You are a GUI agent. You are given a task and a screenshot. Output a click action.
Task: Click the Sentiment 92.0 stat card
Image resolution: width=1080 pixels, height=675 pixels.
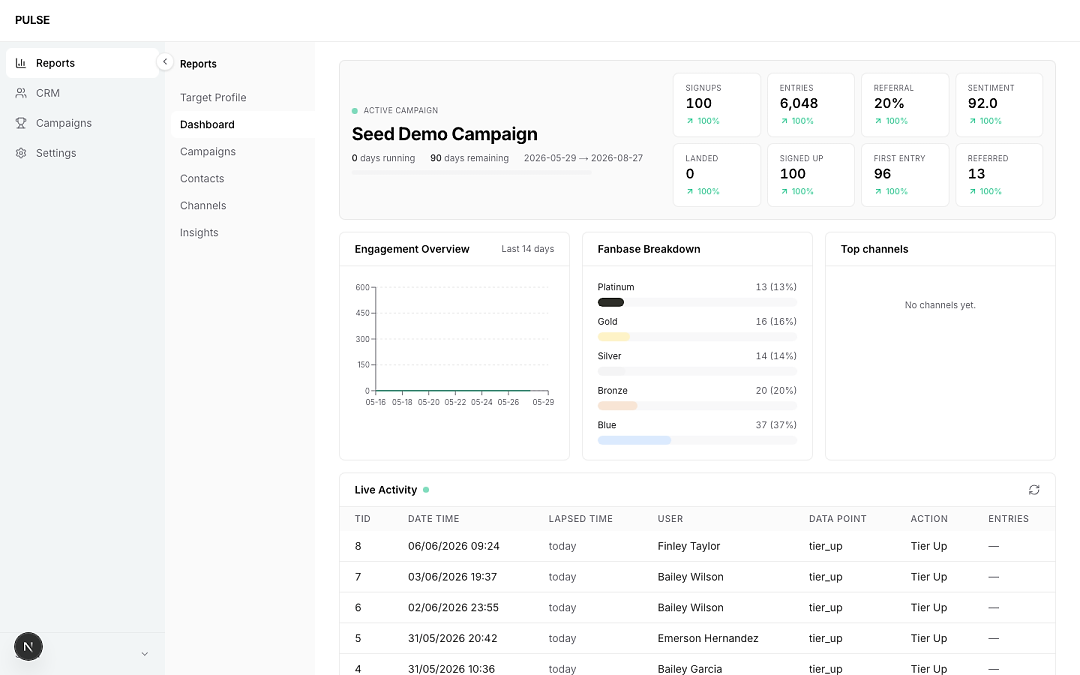pyautogui.click(x=999, y=105)
